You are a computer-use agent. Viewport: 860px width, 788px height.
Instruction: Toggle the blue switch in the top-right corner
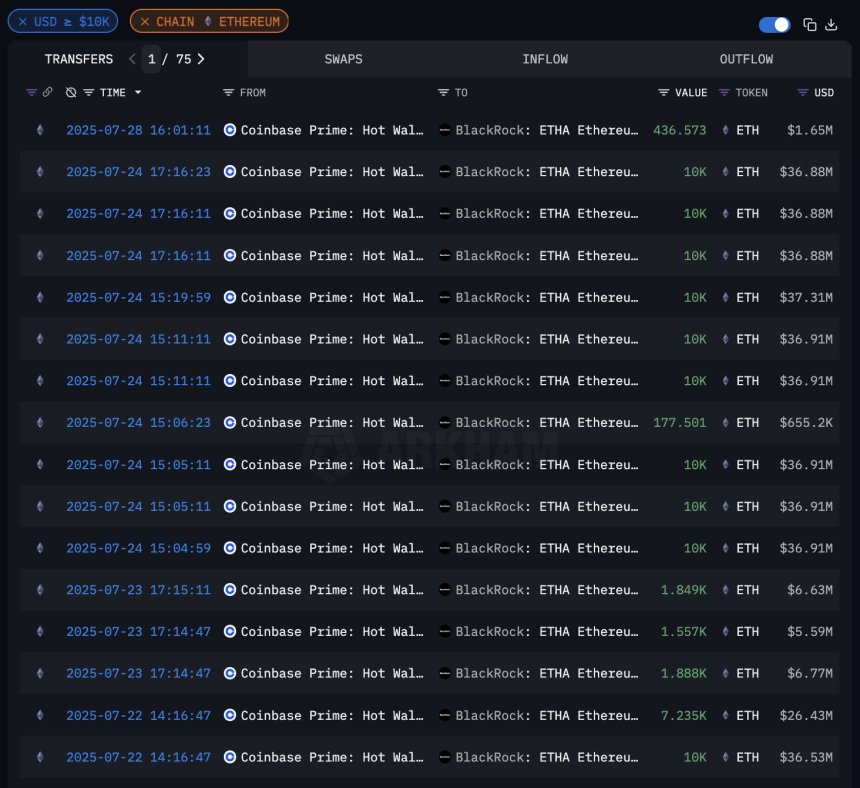[x=775, y=22]
